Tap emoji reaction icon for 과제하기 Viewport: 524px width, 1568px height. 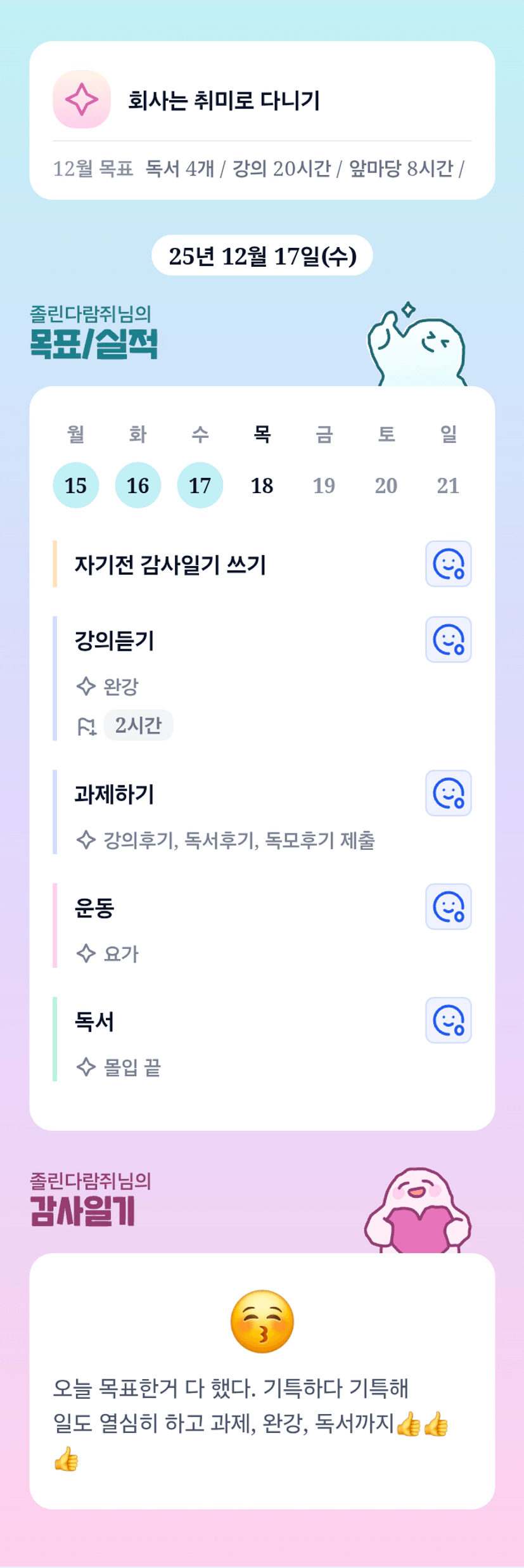pos(448,793)
